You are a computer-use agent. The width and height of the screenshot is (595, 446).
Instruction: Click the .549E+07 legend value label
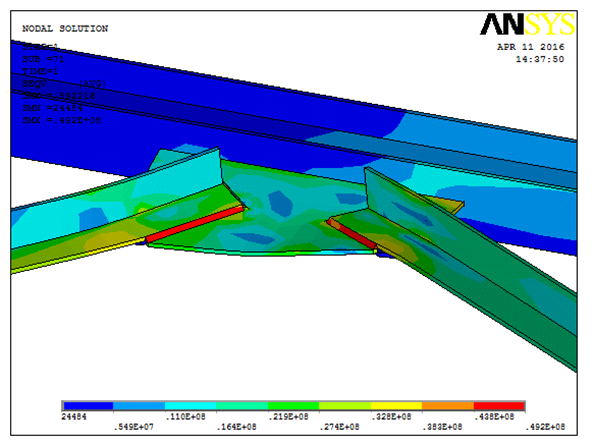coord(134,427)
